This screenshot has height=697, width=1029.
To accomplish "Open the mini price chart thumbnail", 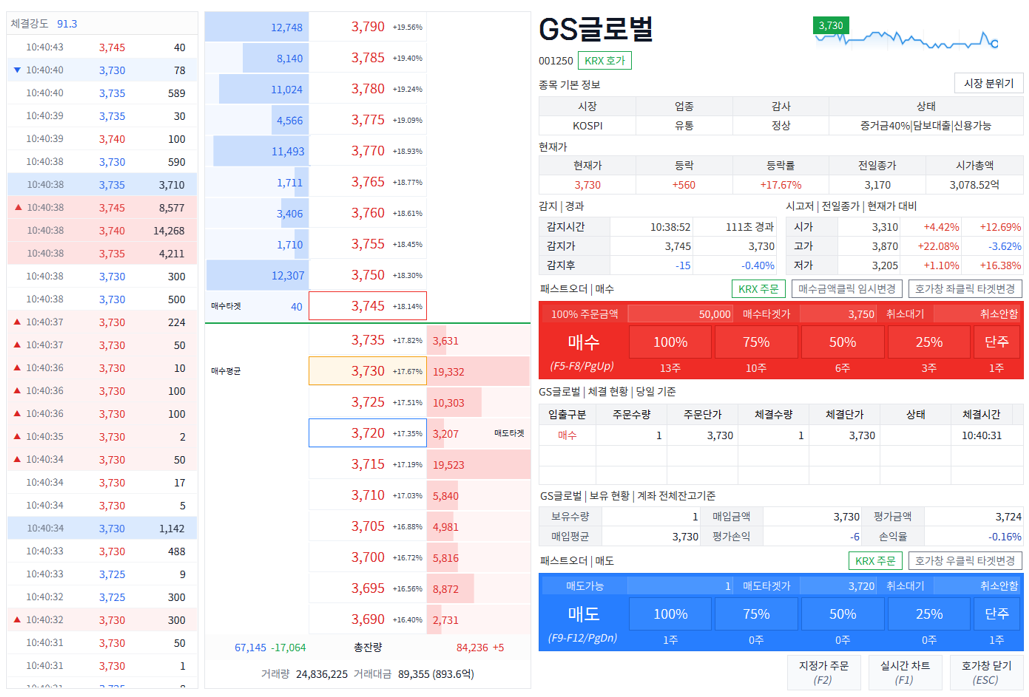I will pyautogui.click(x=906, y=36).
